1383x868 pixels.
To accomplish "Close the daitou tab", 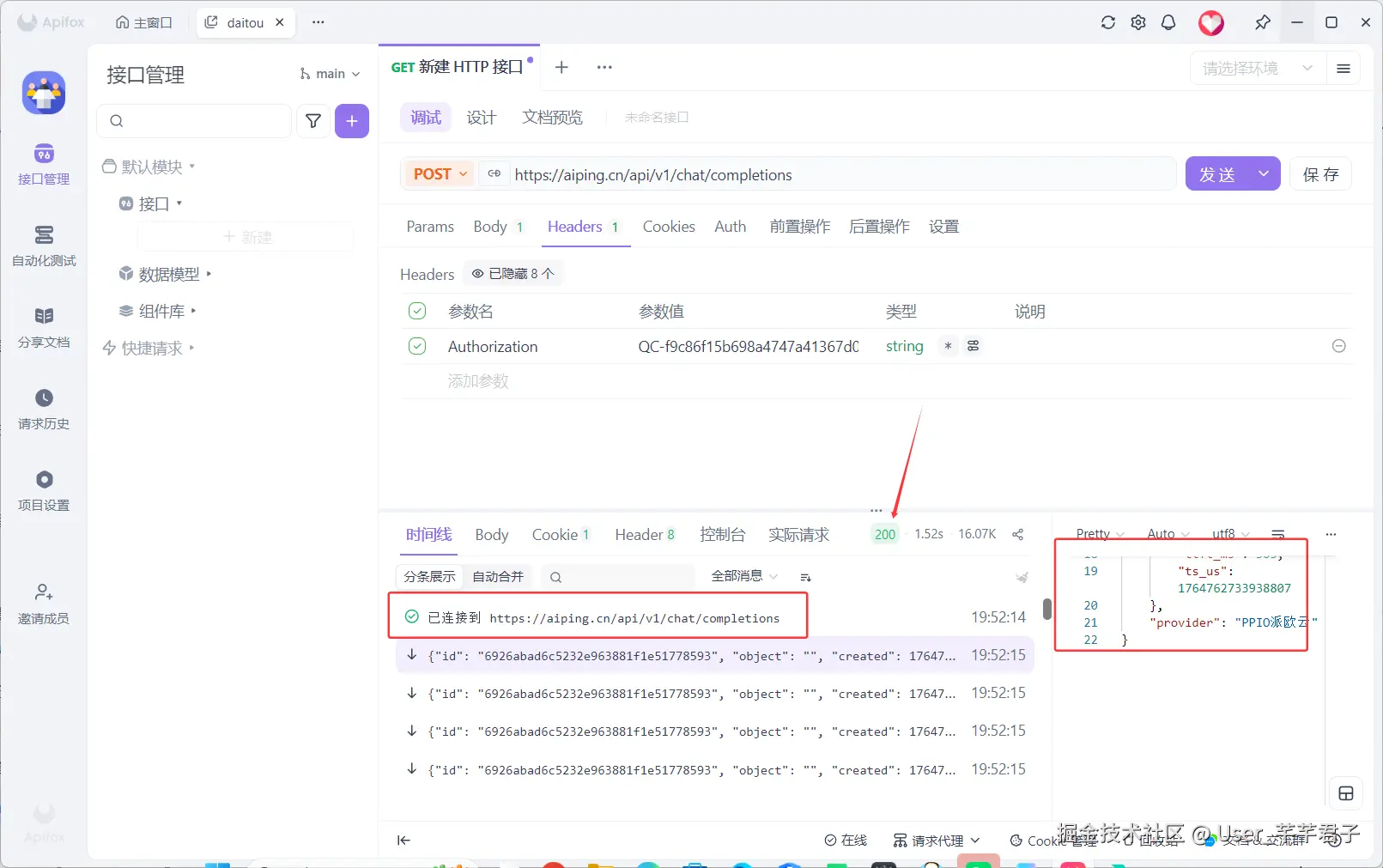I will 280,23.
